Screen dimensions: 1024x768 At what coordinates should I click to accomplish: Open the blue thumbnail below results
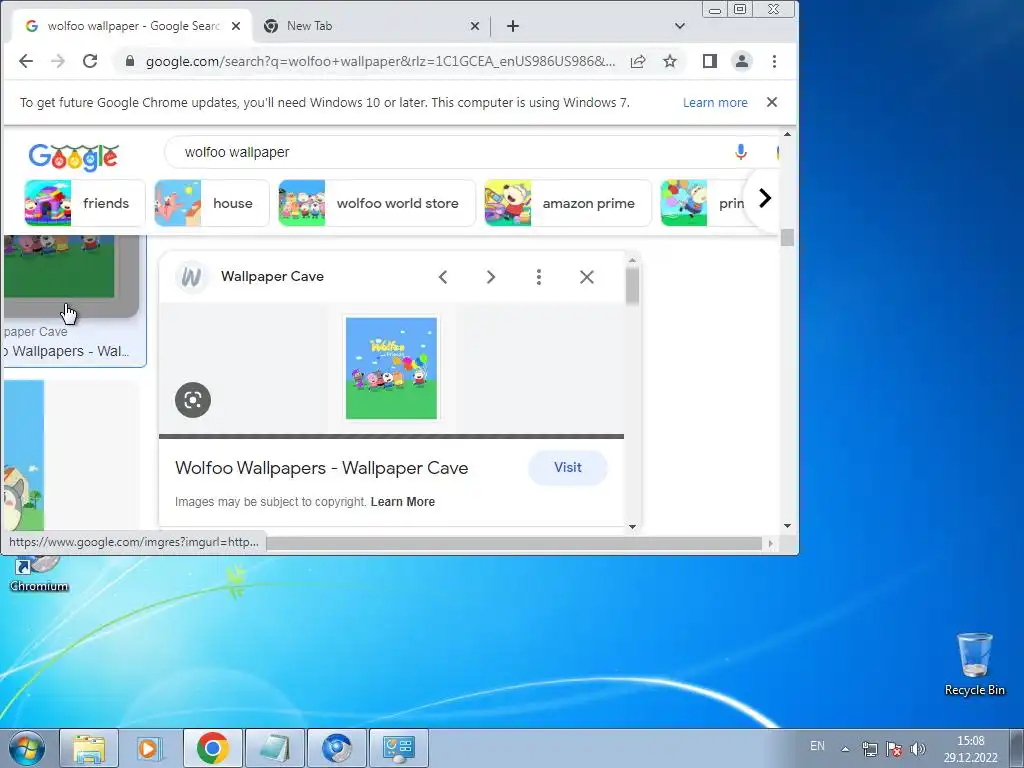24,455
